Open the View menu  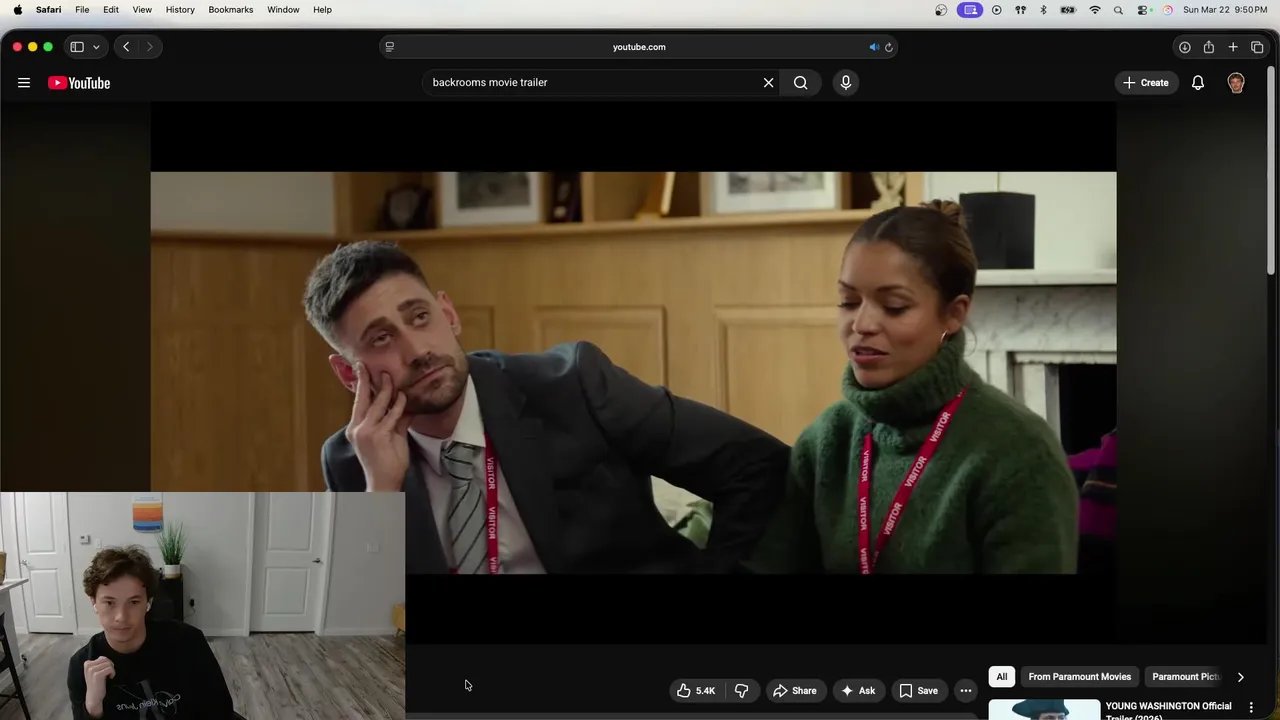click(142, 10)
